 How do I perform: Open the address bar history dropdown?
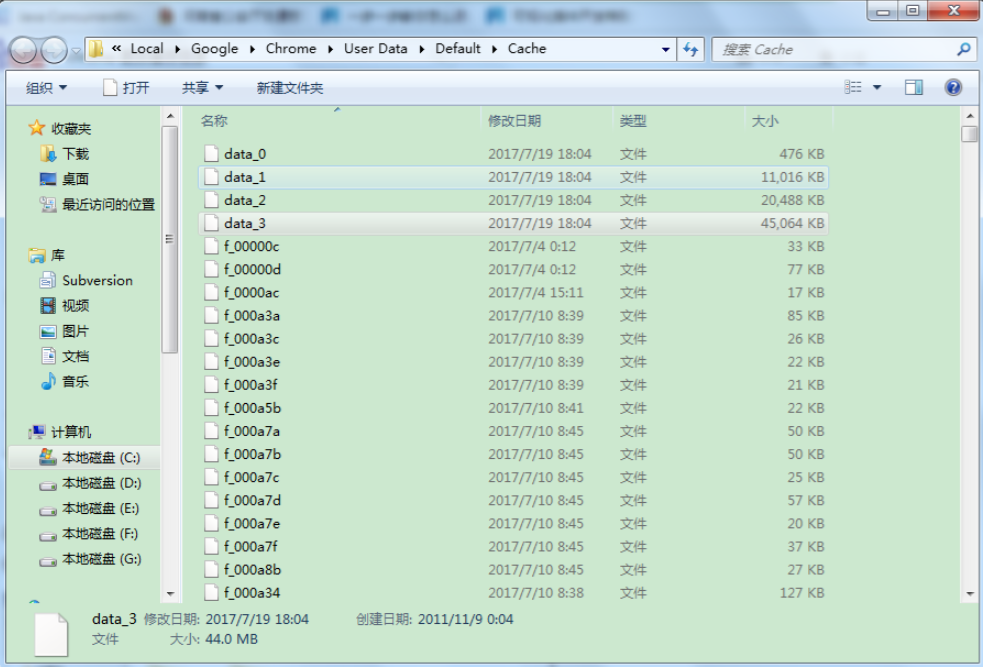(666, 49)
